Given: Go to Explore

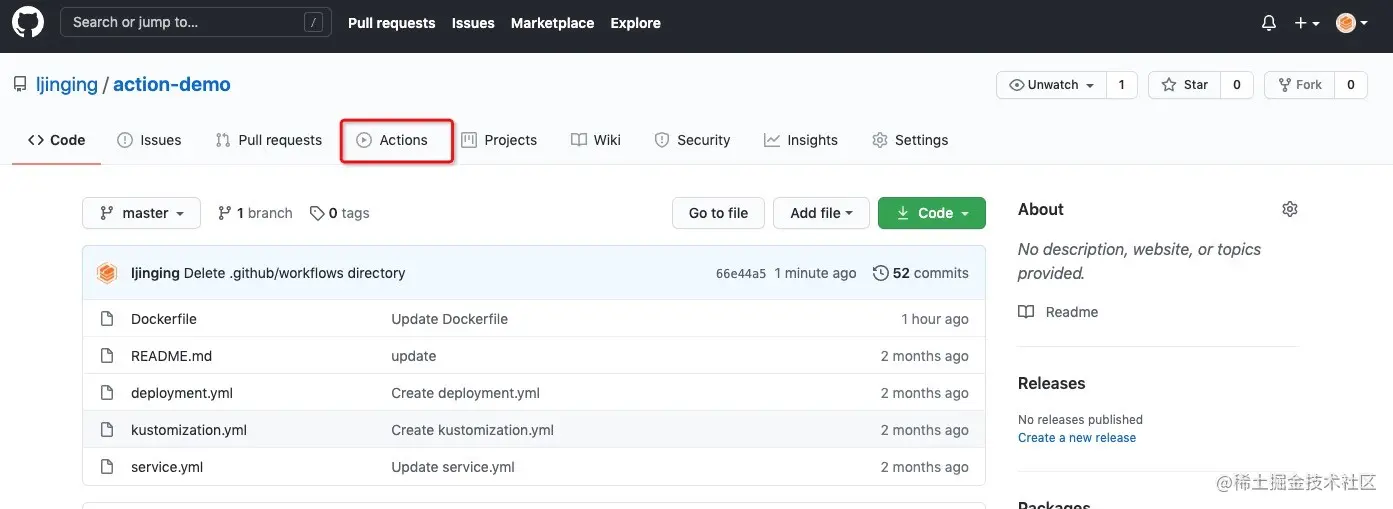Looking at the screenshot, I should coord(635,23).
